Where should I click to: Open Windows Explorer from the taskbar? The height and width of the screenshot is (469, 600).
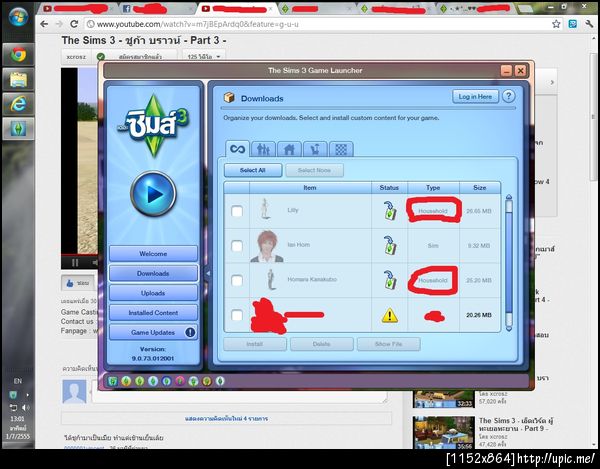pyautogui.click(x=18, y=79)
